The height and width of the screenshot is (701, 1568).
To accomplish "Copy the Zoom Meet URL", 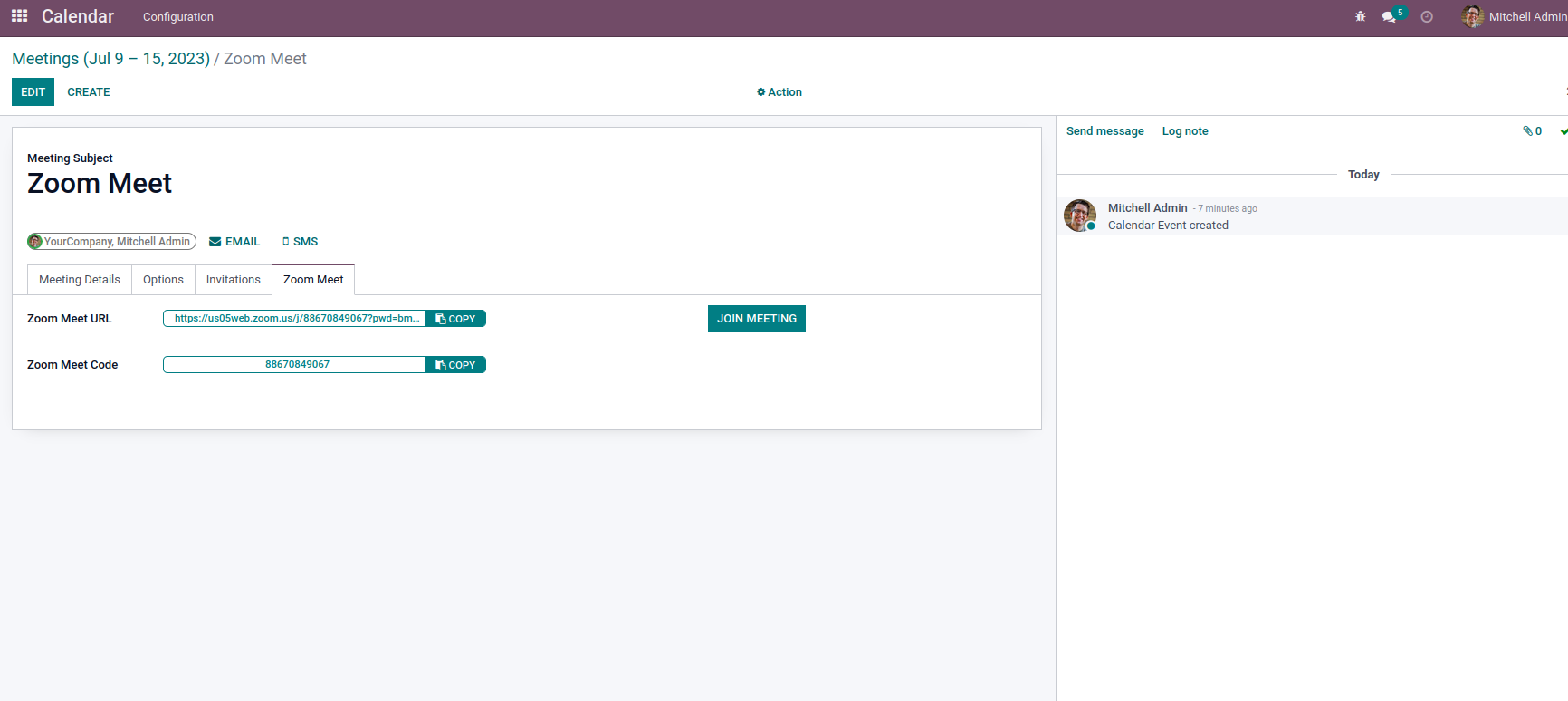I will pos(455,319).
